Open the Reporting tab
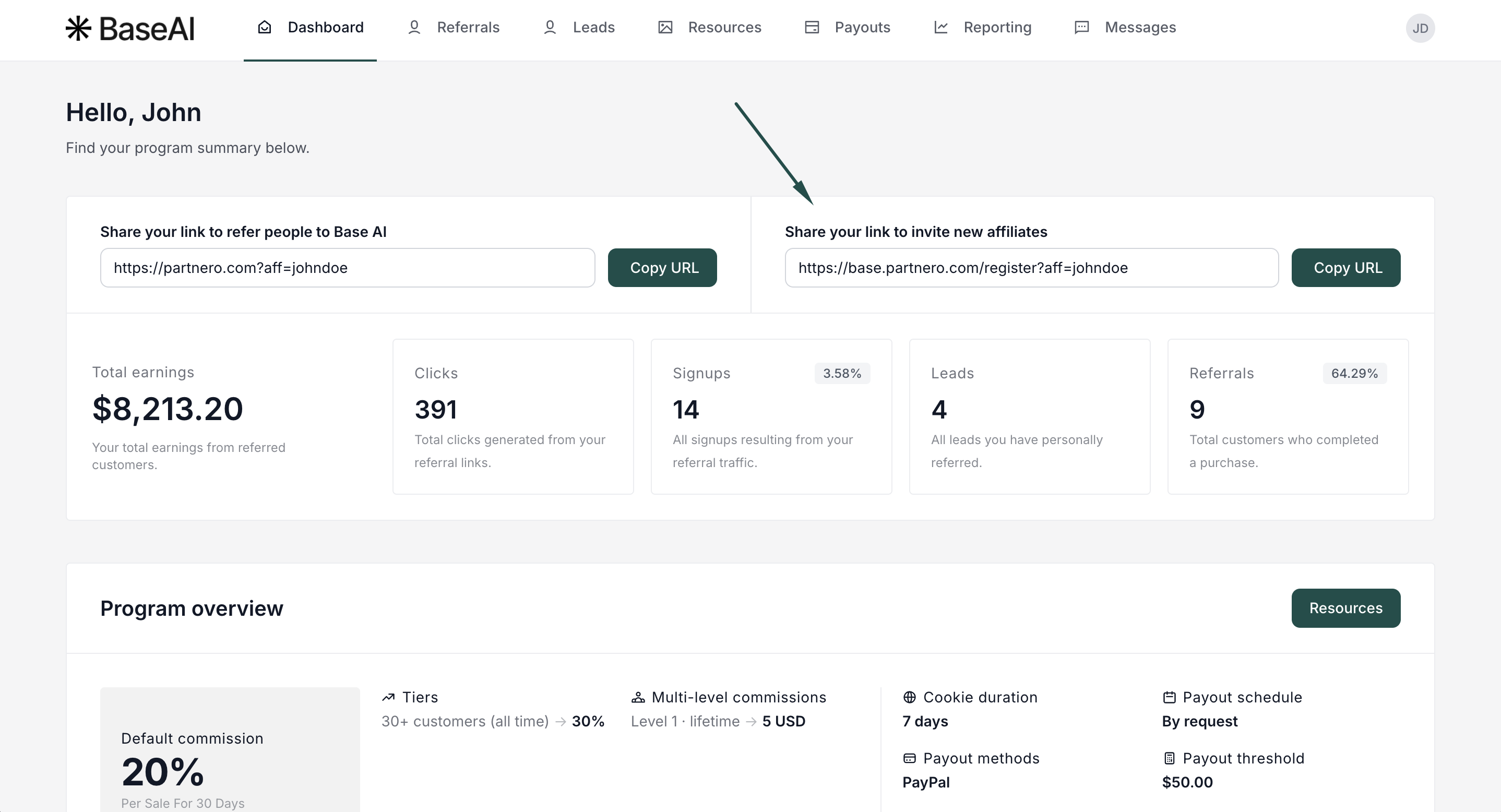 click(x=997, y=27)
